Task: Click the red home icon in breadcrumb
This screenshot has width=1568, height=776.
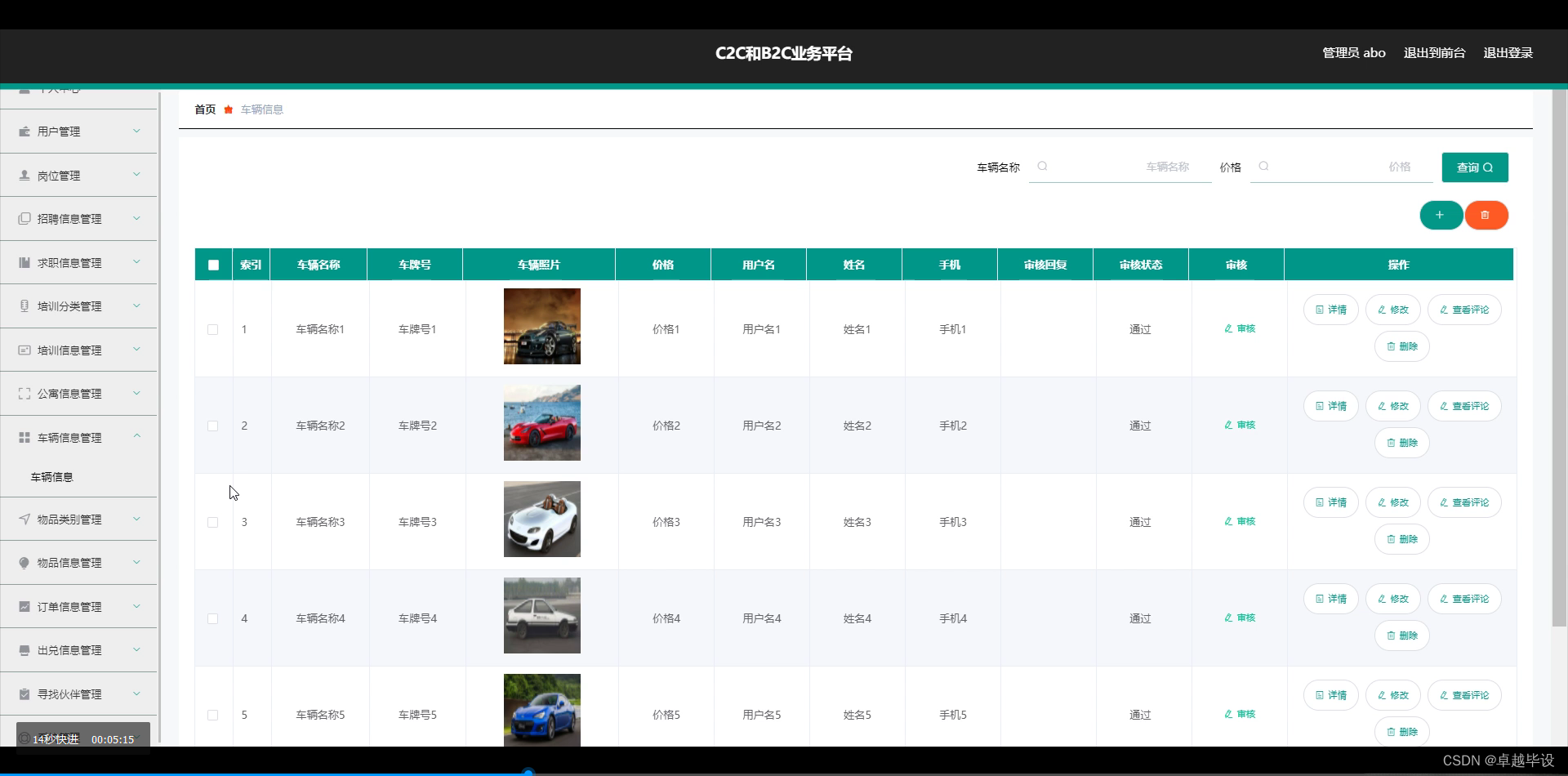Action: [228, 109]
